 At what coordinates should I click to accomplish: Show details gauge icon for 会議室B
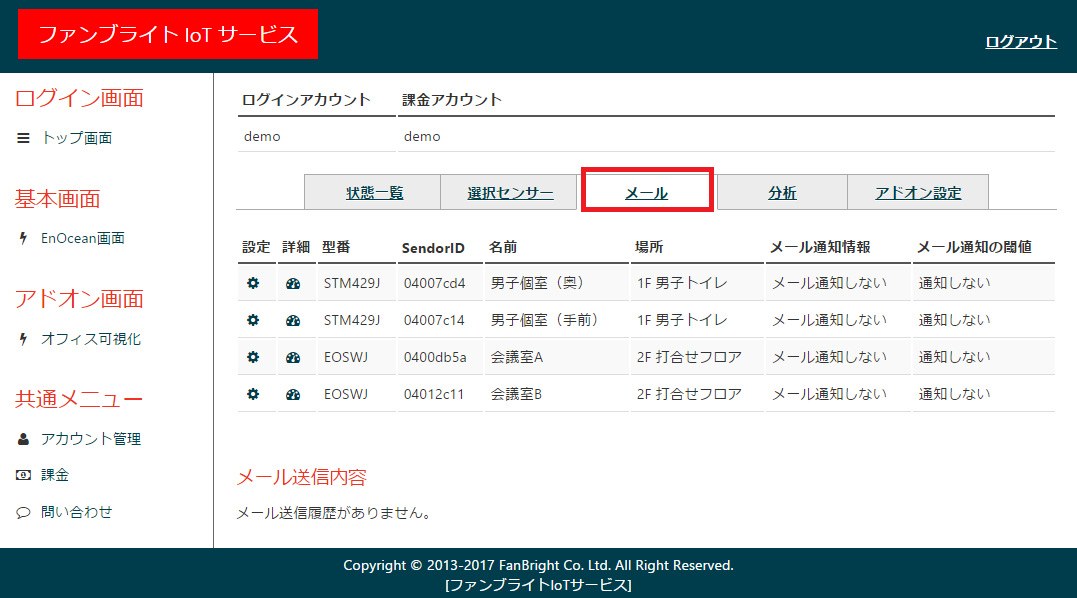293,394
